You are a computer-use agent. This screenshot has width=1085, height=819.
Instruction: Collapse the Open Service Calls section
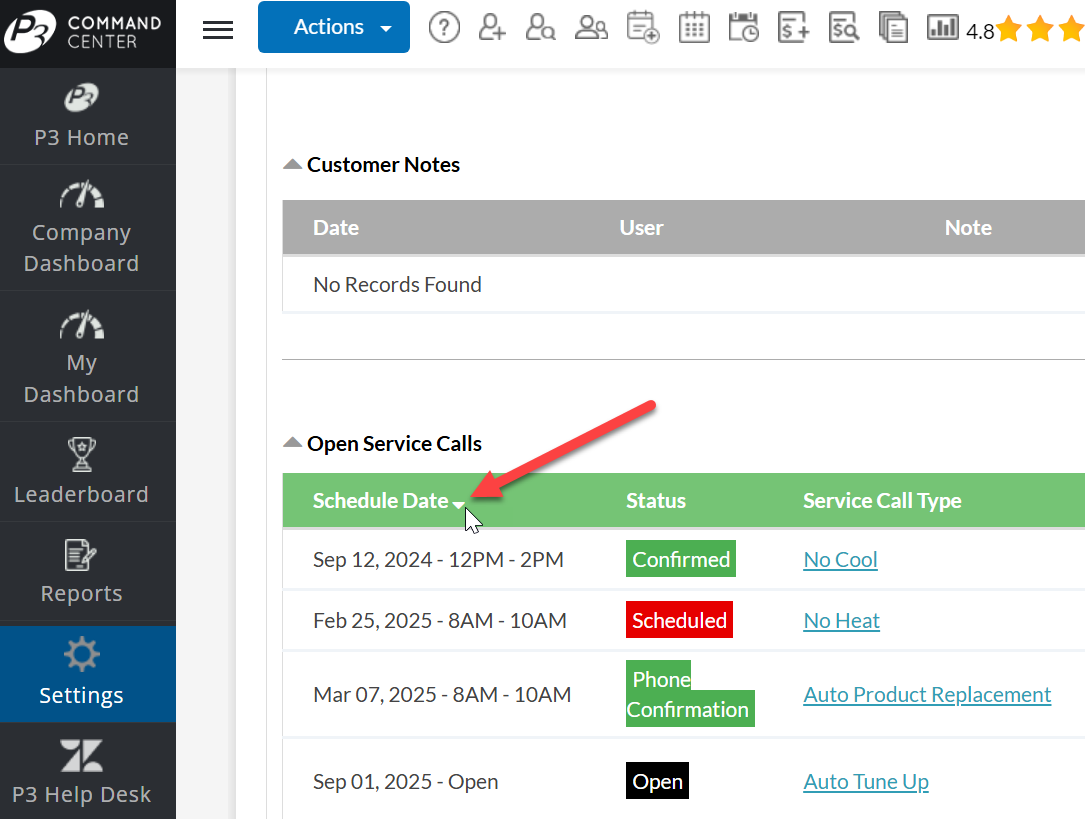click(293, 443)
